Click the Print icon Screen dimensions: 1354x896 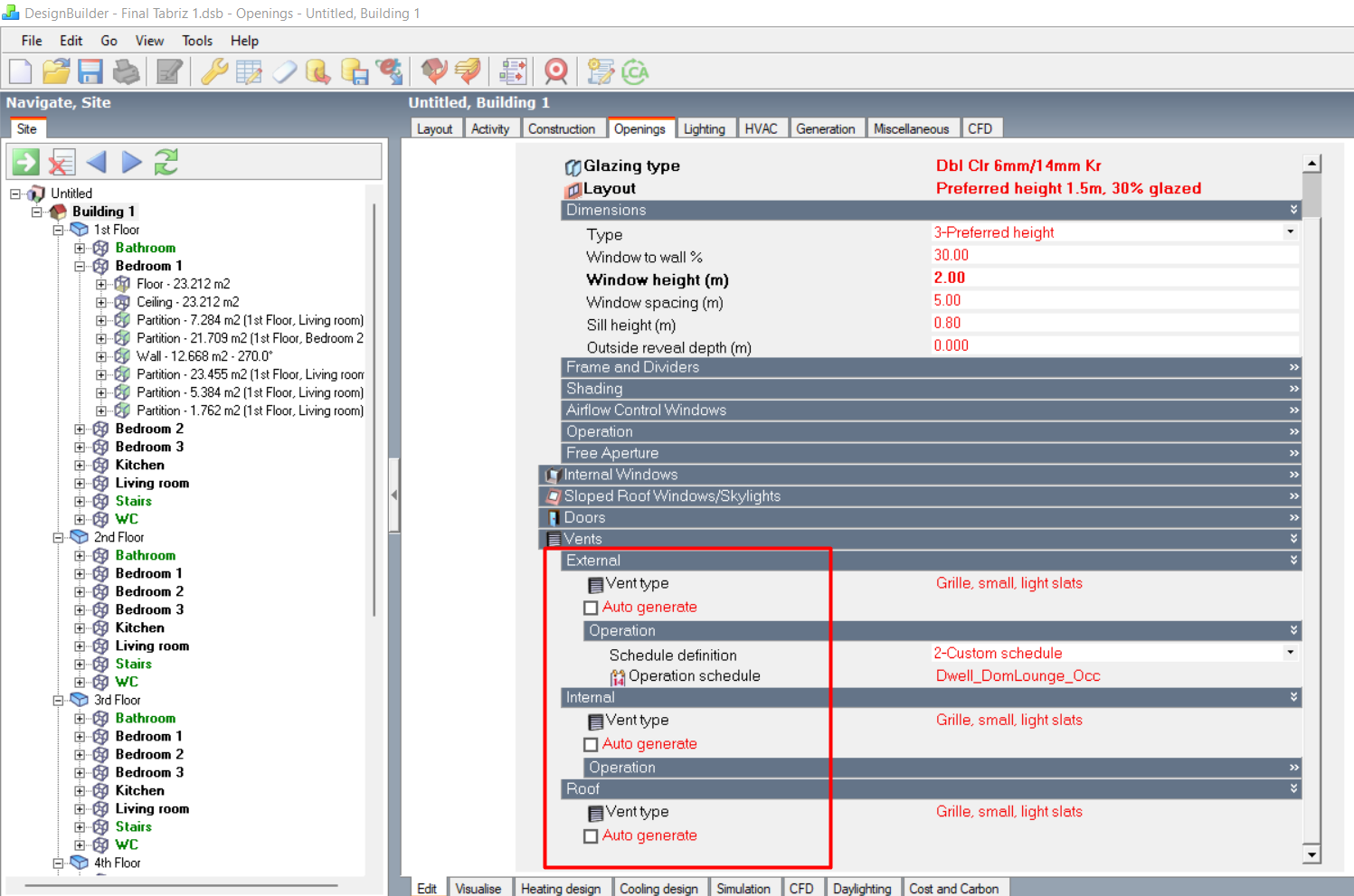click(x=126, y=71)
